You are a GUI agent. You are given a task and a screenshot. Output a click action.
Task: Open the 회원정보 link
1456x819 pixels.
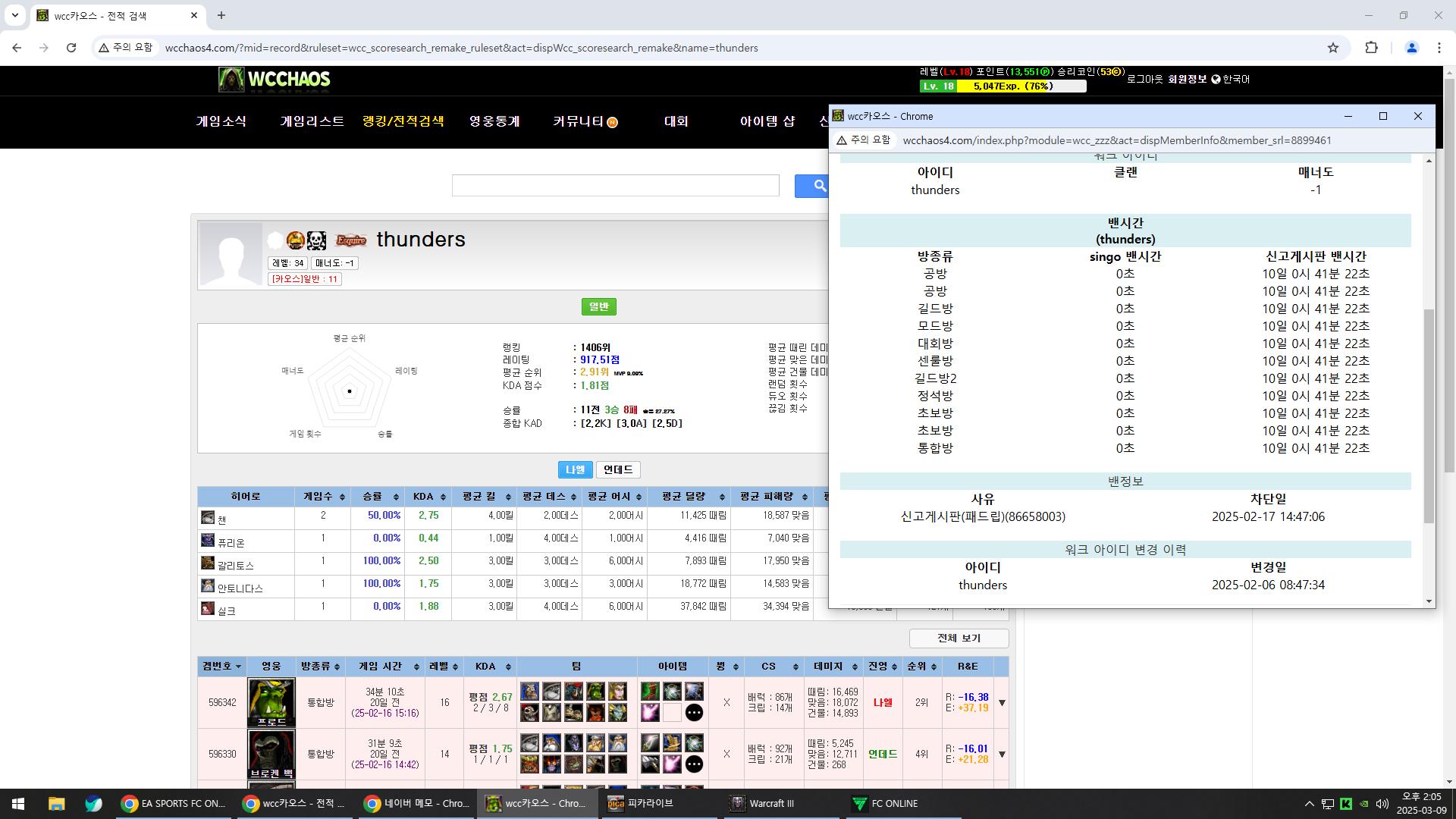click(x=1188, y=79)
